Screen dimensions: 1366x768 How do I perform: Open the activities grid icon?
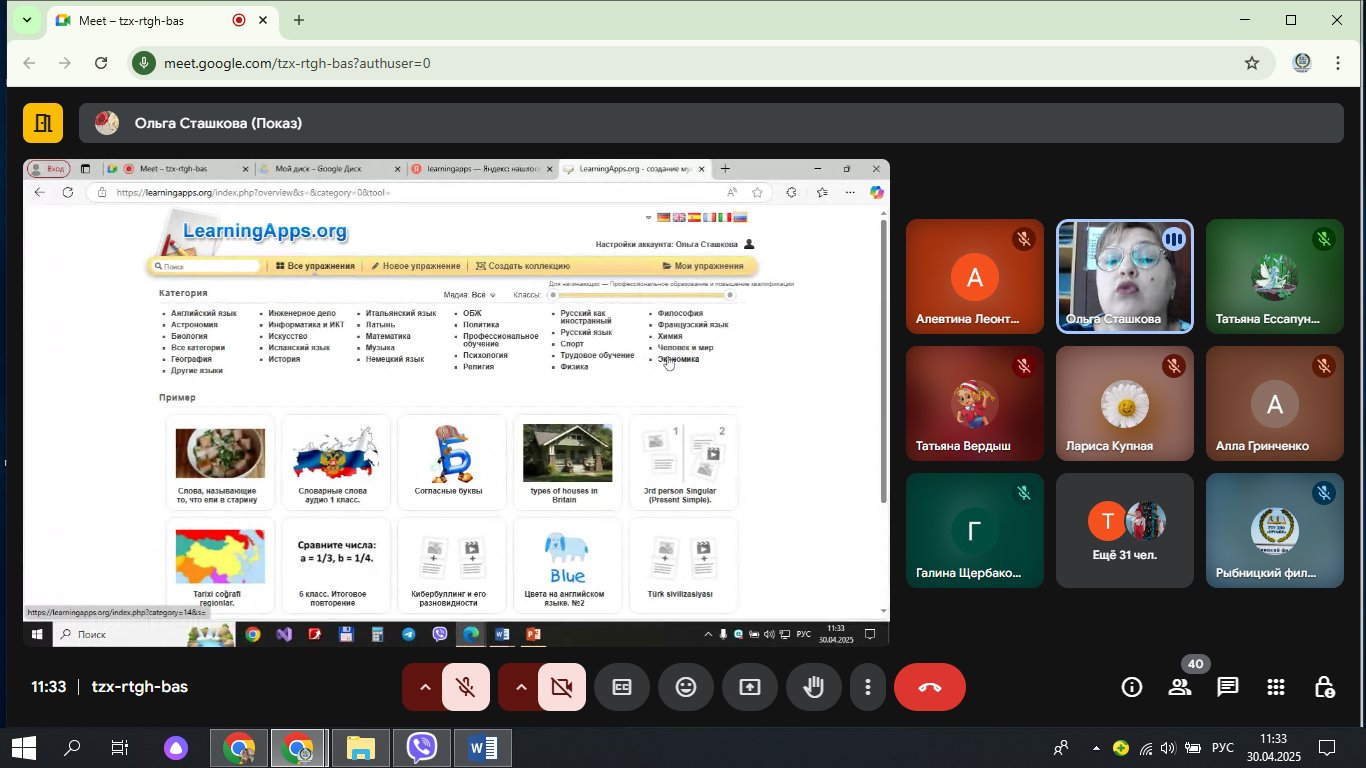point(1276,687)
